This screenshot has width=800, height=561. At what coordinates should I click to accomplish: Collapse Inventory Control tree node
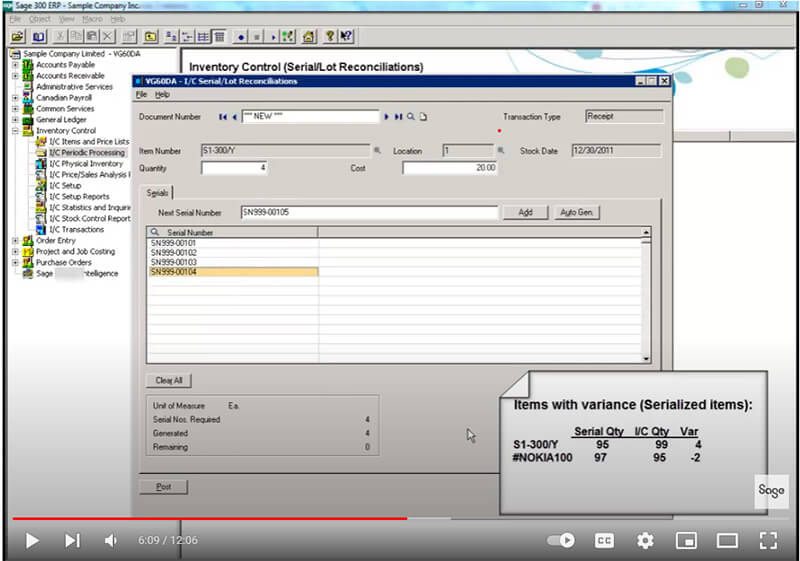coord(15,131)
